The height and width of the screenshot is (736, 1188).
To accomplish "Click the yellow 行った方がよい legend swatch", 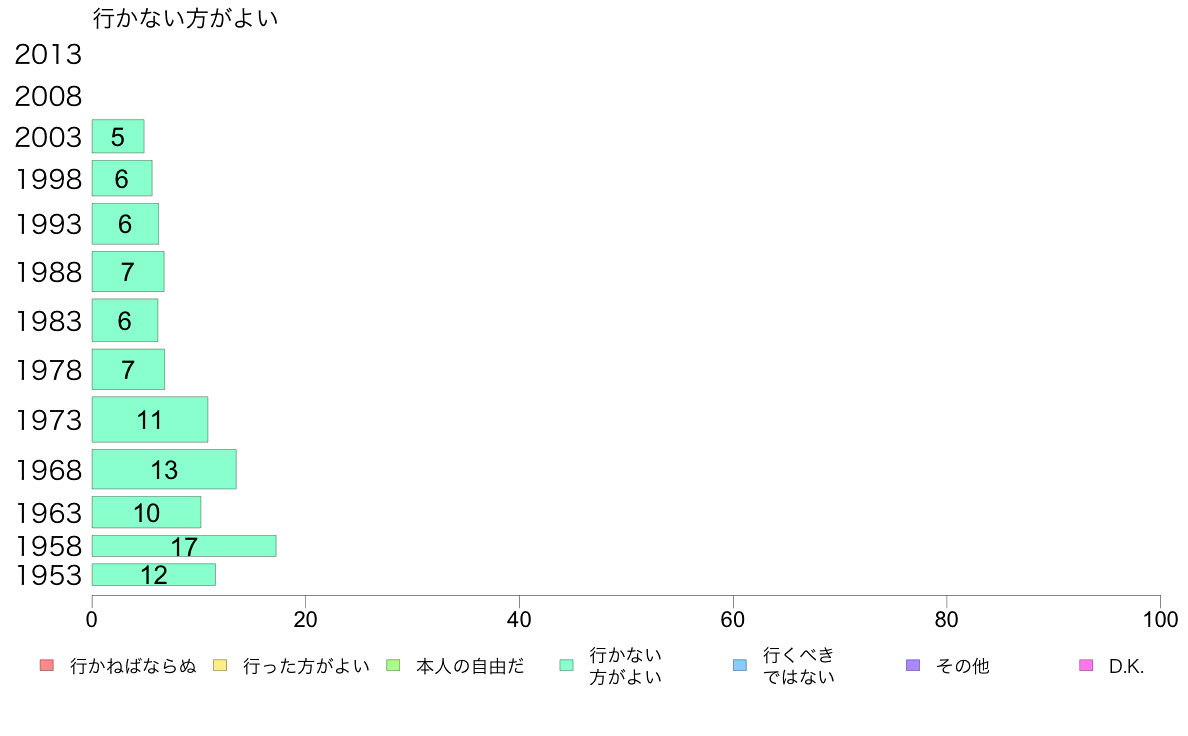I will coord(220,666).
